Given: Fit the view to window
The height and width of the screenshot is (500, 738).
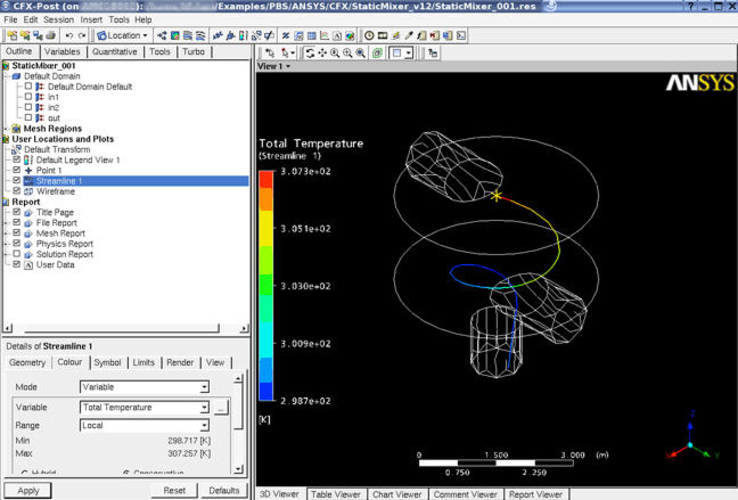Looking at the screenshot, I should click(361, 53).
